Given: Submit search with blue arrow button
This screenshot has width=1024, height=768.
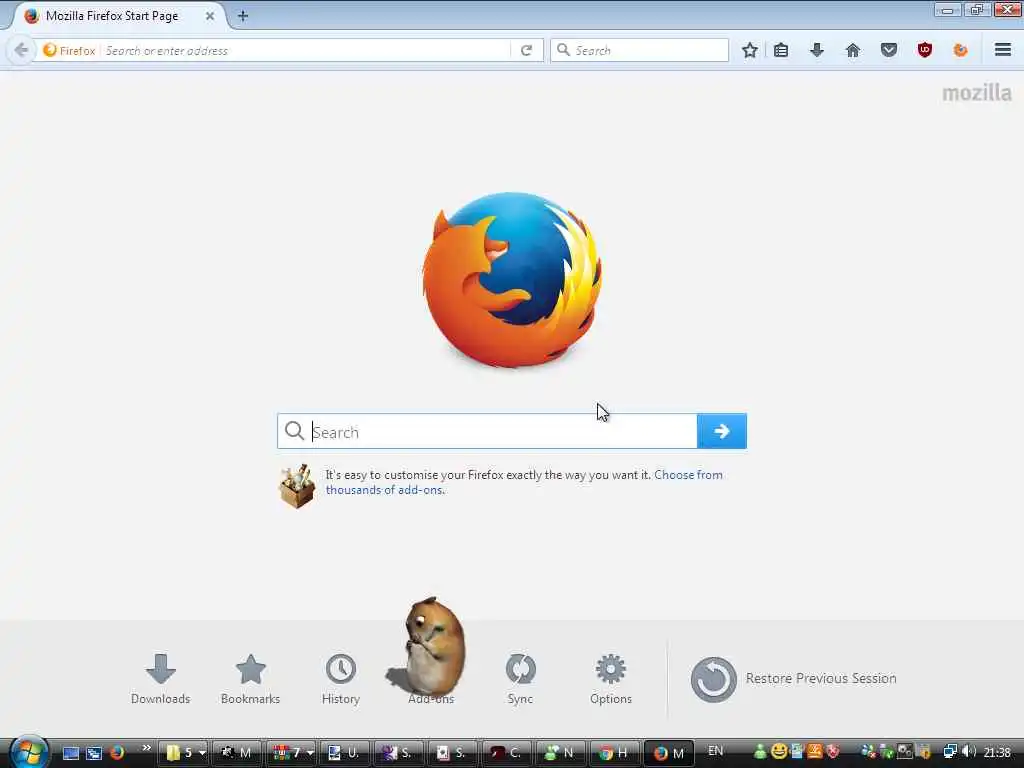Looking at the screenshot, I should [722, 431].
